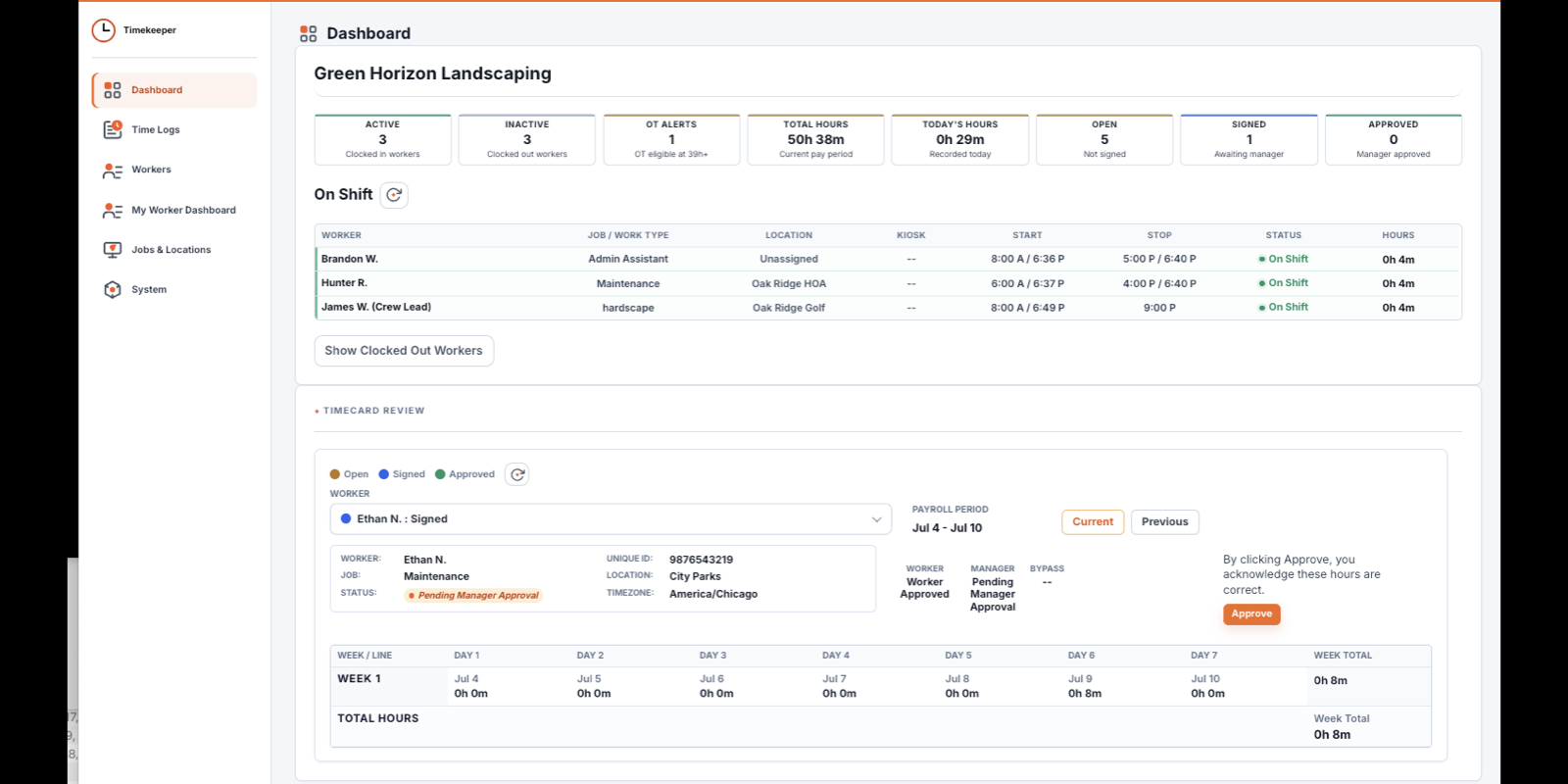The image size is (1568, 784).
Task: Select worker row James W. (Crew Lead)
Action: (888, 308)
